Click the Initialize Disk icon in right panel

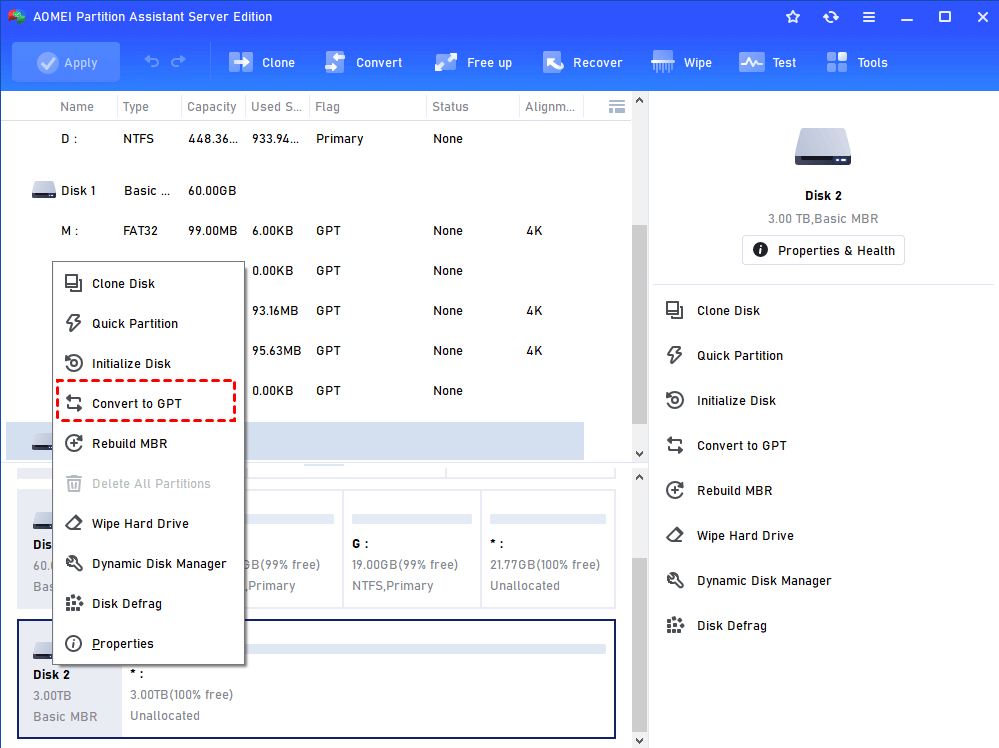(x=675, y=400)
